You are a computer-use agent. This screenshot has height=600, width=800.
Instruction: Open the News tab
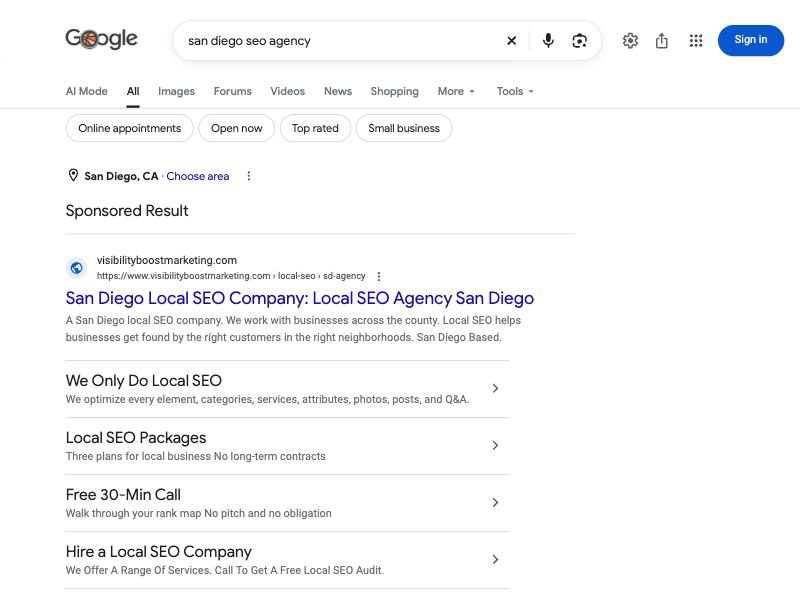338,91
